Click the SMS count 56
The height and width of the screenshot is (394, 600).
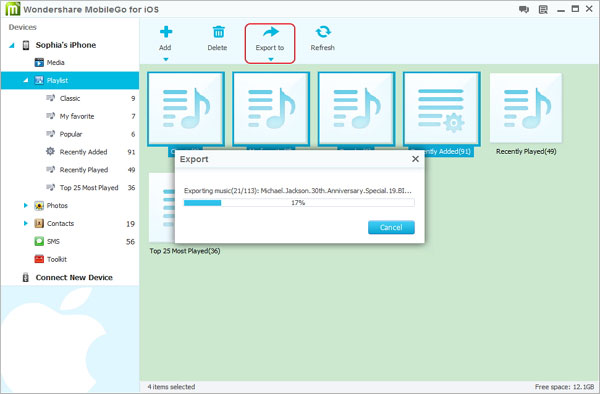point(130,242)
